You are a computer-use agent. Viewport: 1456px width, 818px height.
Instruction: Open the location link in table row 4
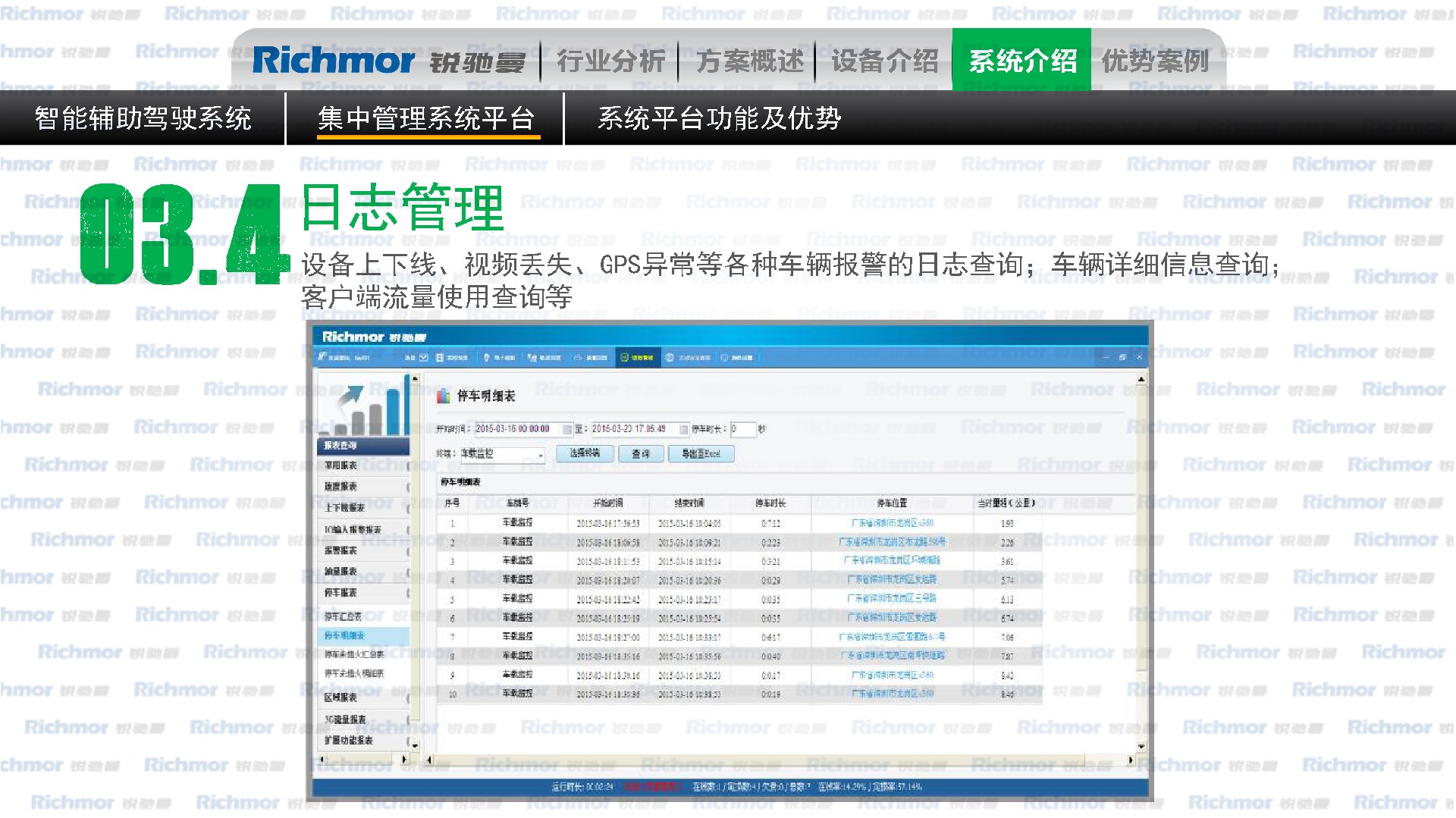click(892, 580)
